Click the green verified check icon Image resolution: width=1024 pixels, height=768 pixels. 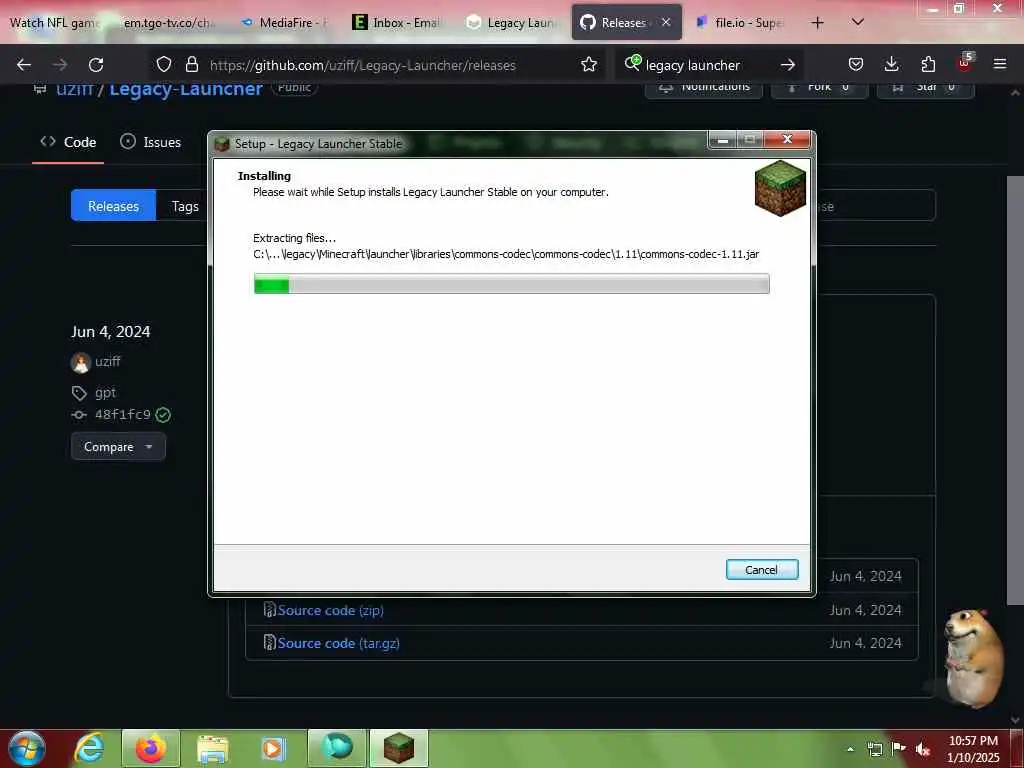[163, 415]
